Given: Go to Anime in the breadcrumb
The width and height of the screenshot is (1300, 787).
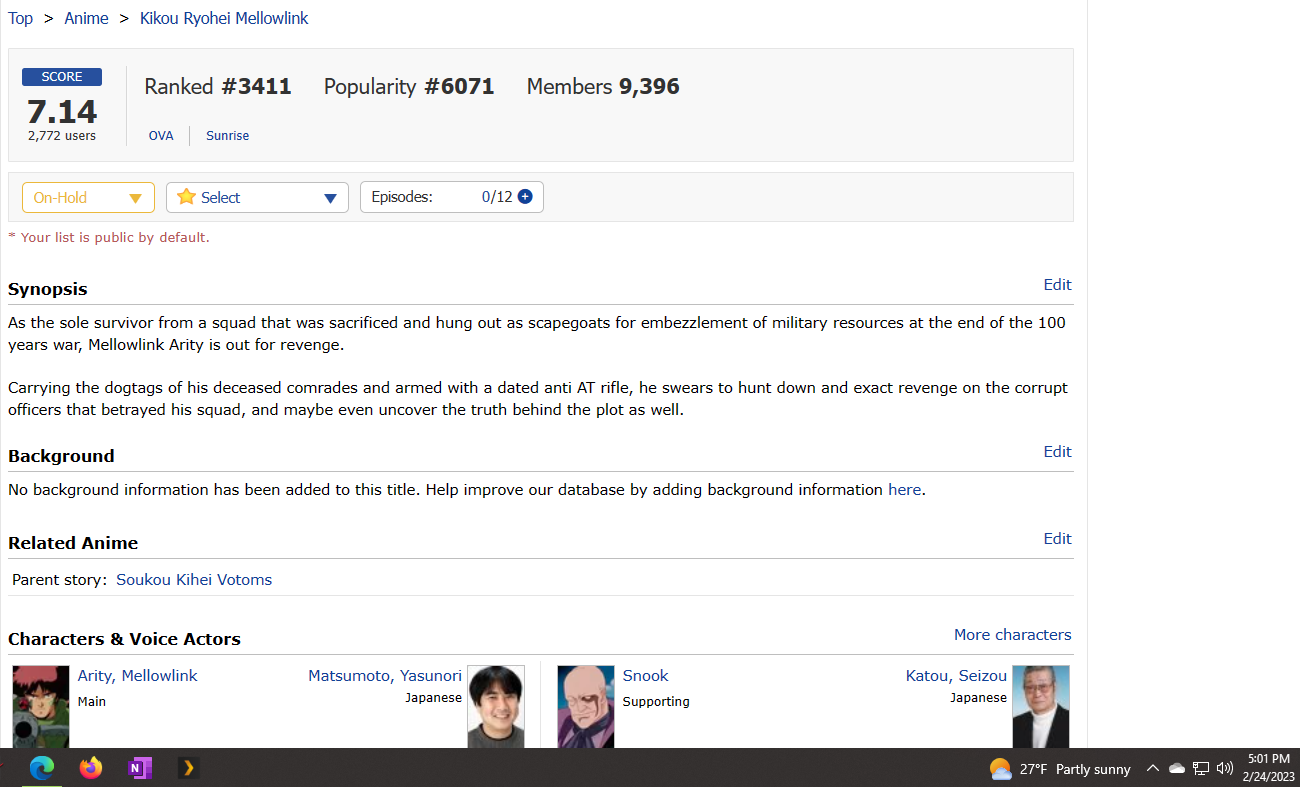Looking at the screenshot, I should click(x=86, y=18).
